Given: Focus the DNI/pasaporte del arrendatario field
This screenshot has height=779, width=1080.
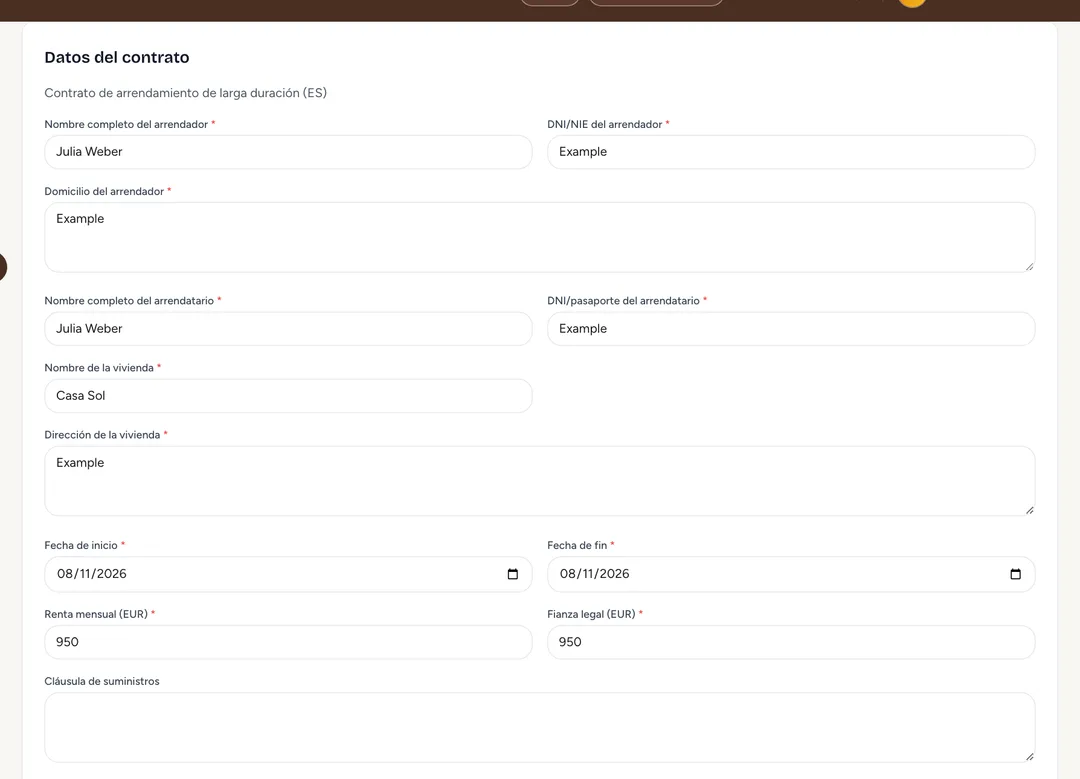Looking at the screenshot, I should pyautogui.click(x=791, y=329).
